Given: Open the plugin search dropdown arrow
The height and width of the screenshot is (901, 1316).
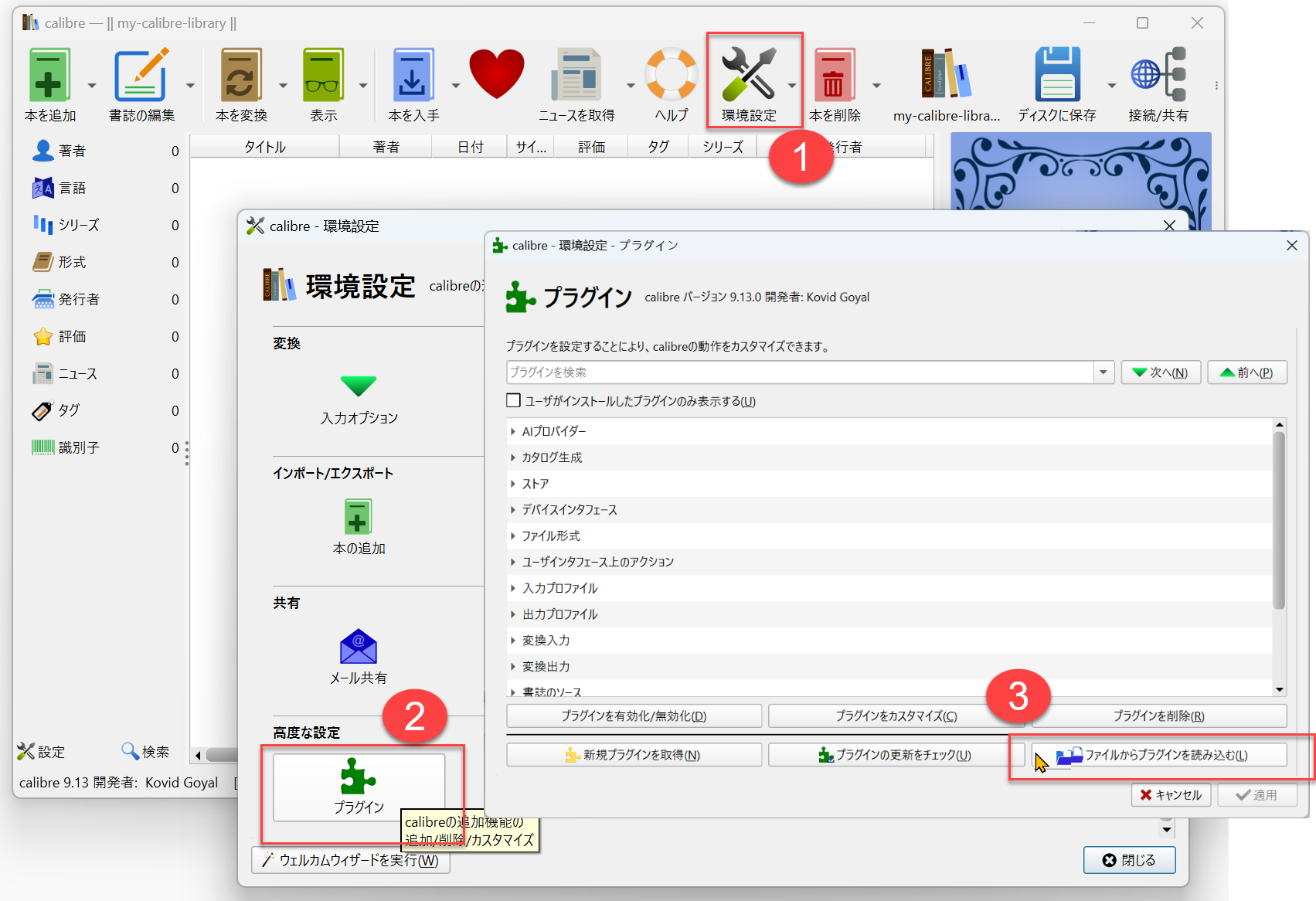Looking at the screenshot, I should click(1103, 372).
